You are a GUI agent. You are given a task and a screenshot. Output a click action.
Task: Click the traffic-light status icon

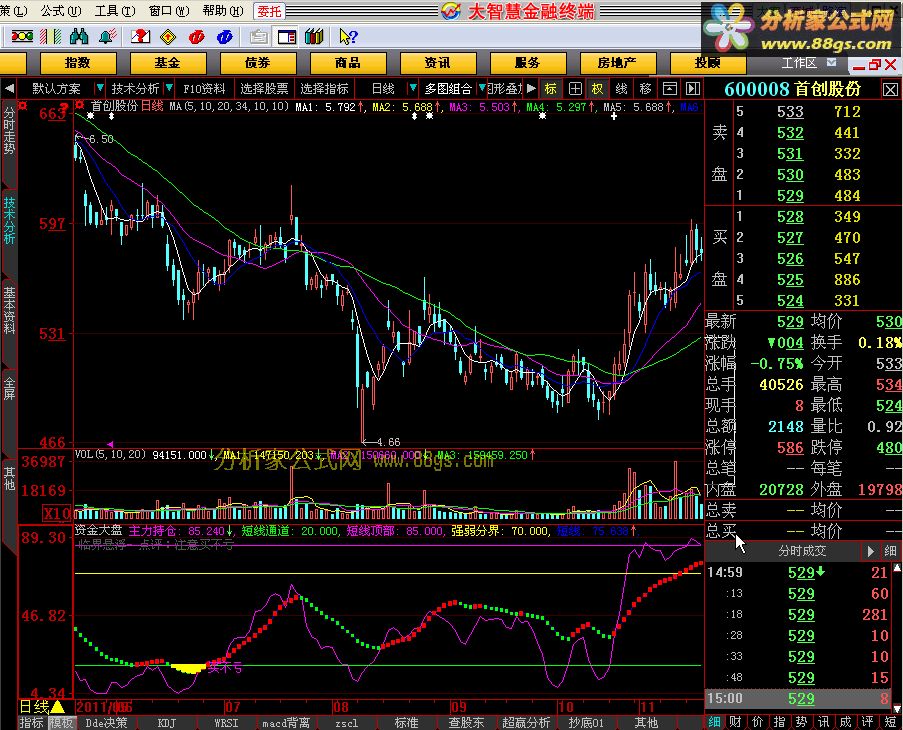(22, 37)
